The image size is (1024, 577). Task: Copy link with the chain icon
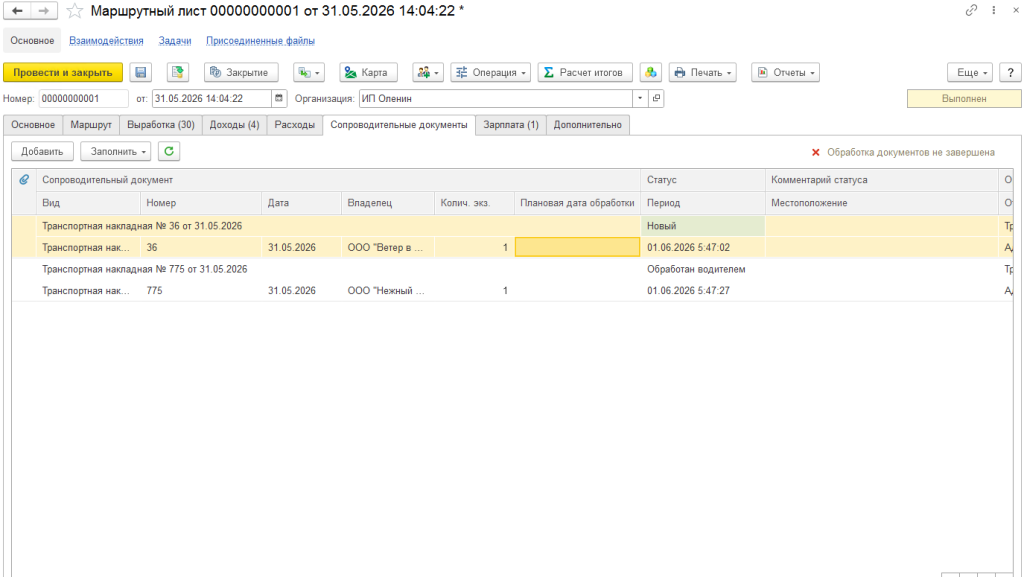(x=971, y=10)
